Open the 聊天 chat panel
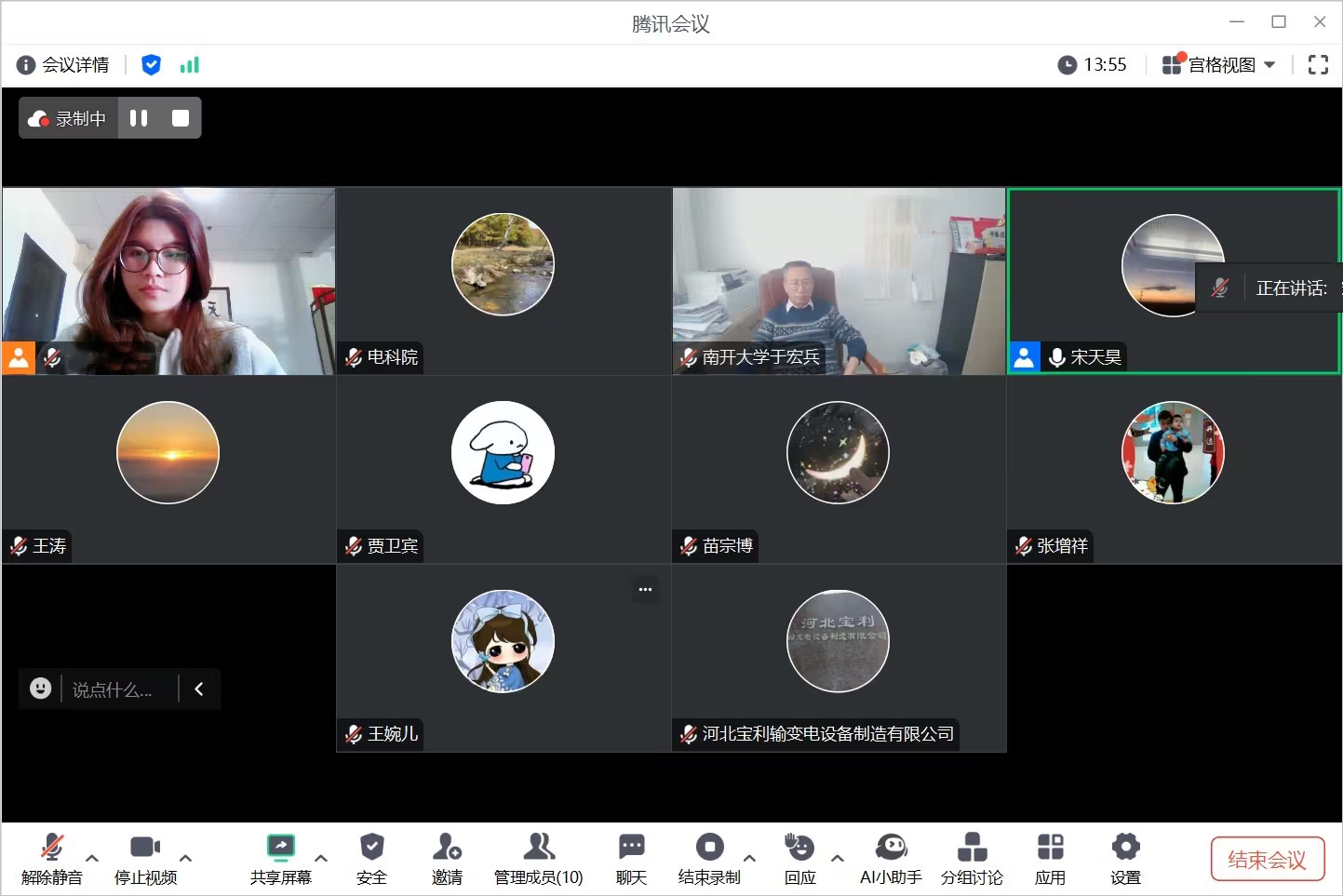The image size is (1343, 896). click(631, 859)
